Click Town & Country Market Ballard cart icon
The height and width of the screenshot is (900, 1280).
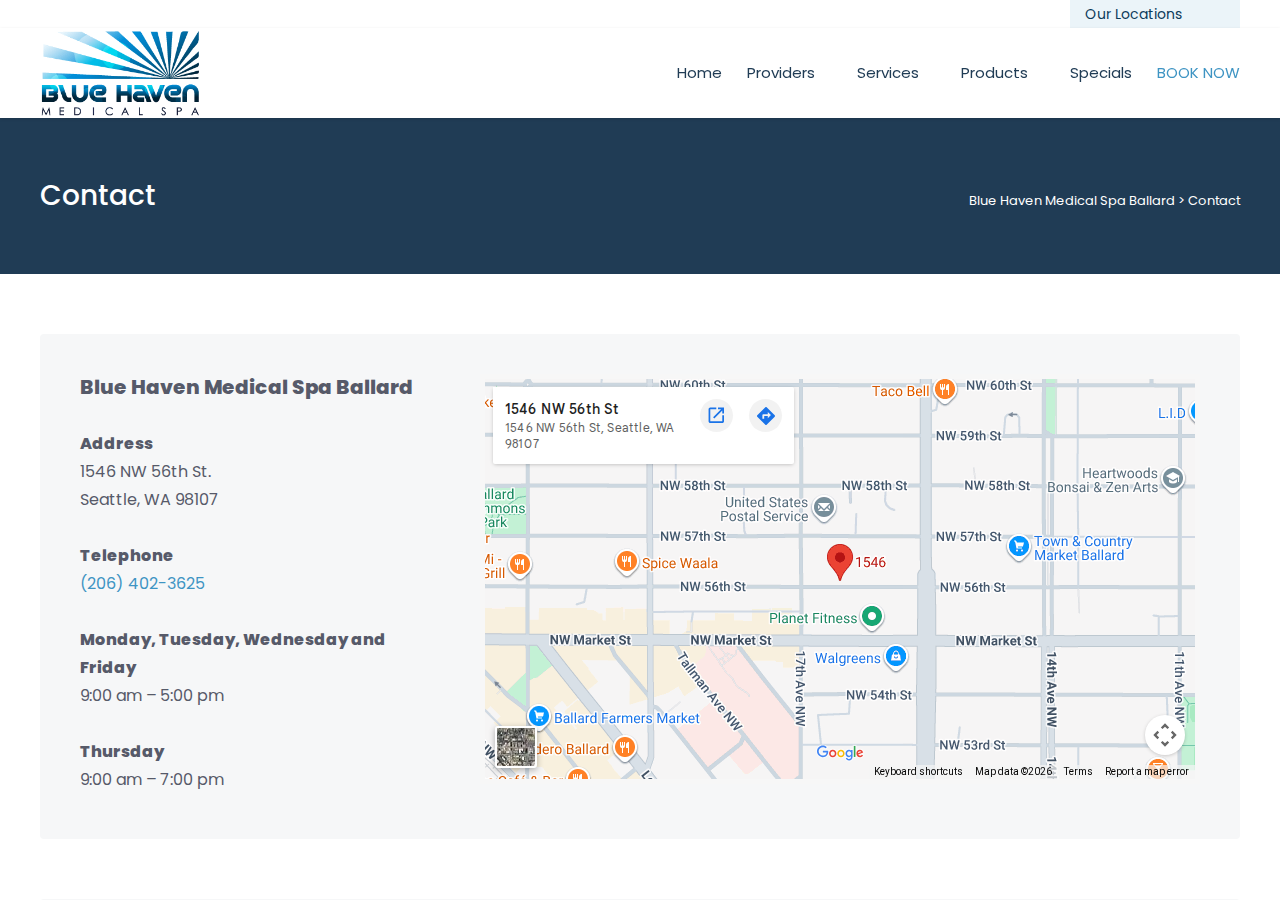1019,546
